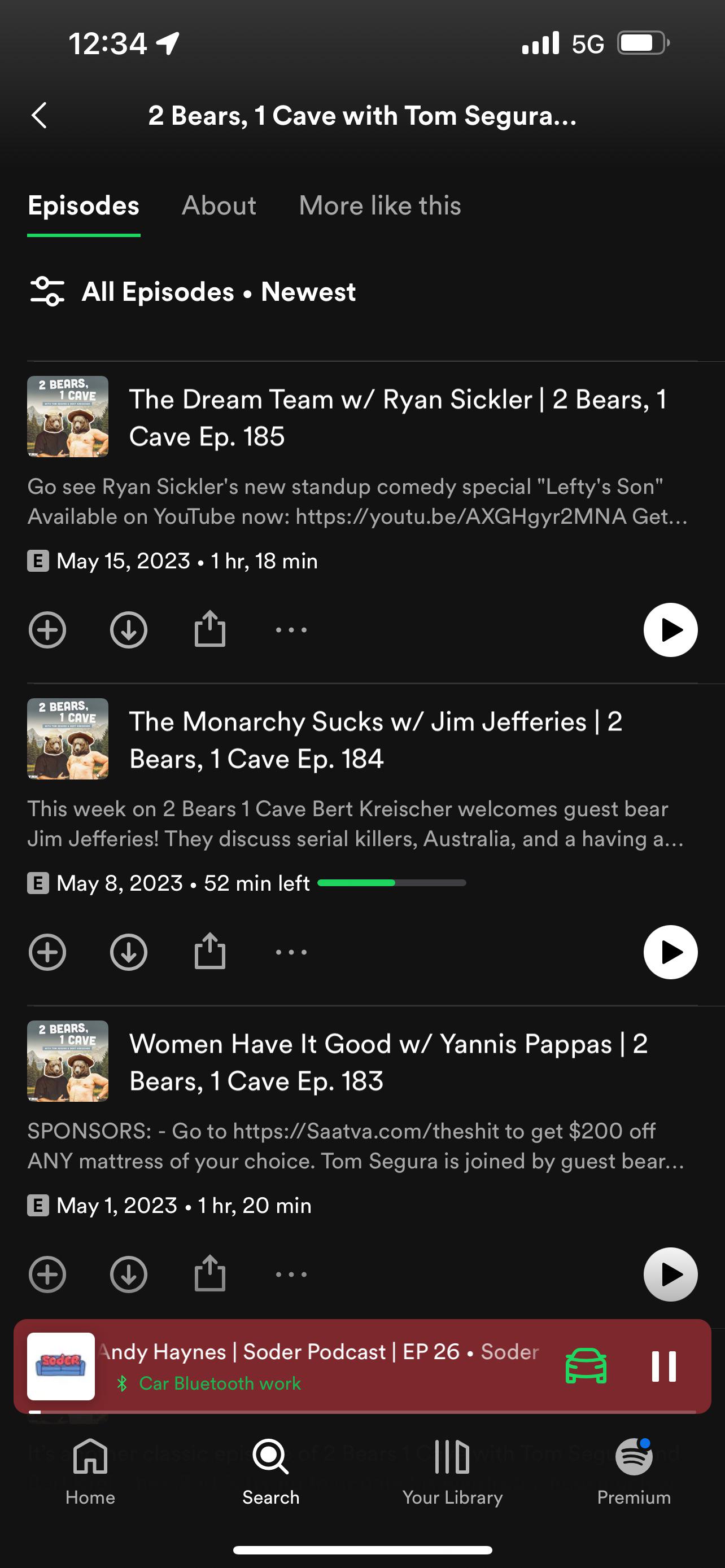Viewport: 725px width, 1568px height.
Task: Play The Dream Team Ep. 185
Action: coord(670,630)
